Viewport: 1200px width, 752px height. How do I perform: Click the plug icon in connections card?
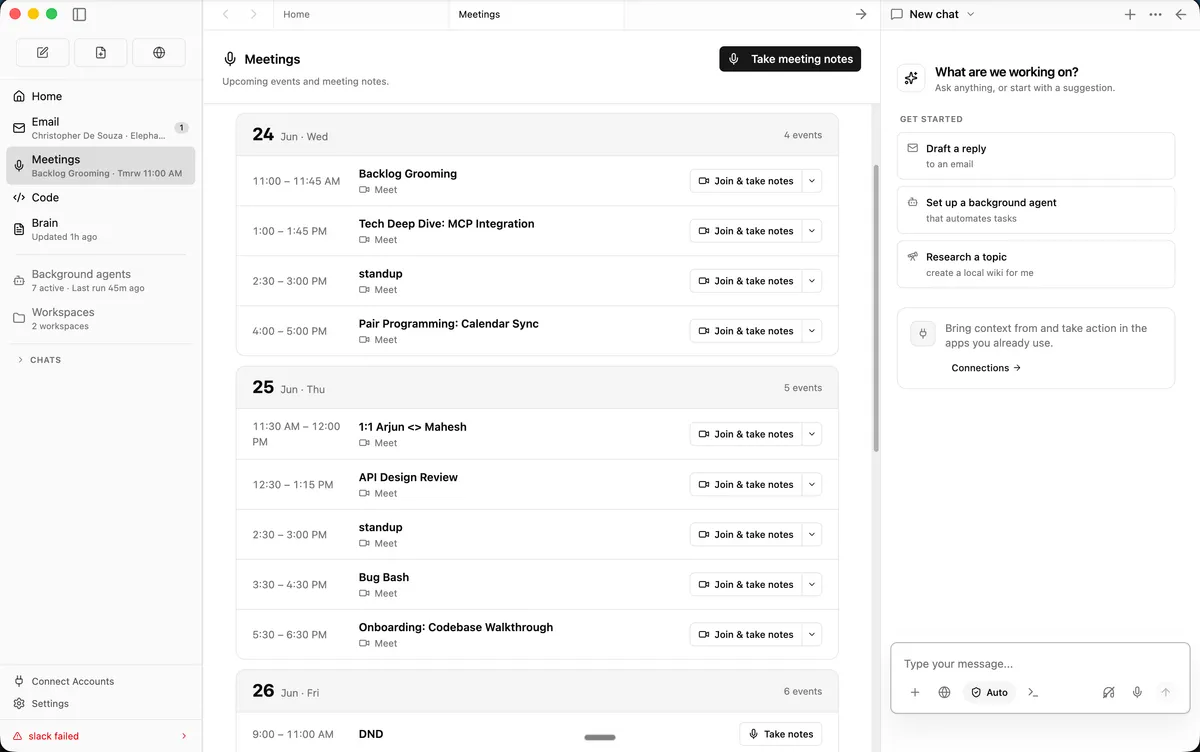tap(923, 334)
